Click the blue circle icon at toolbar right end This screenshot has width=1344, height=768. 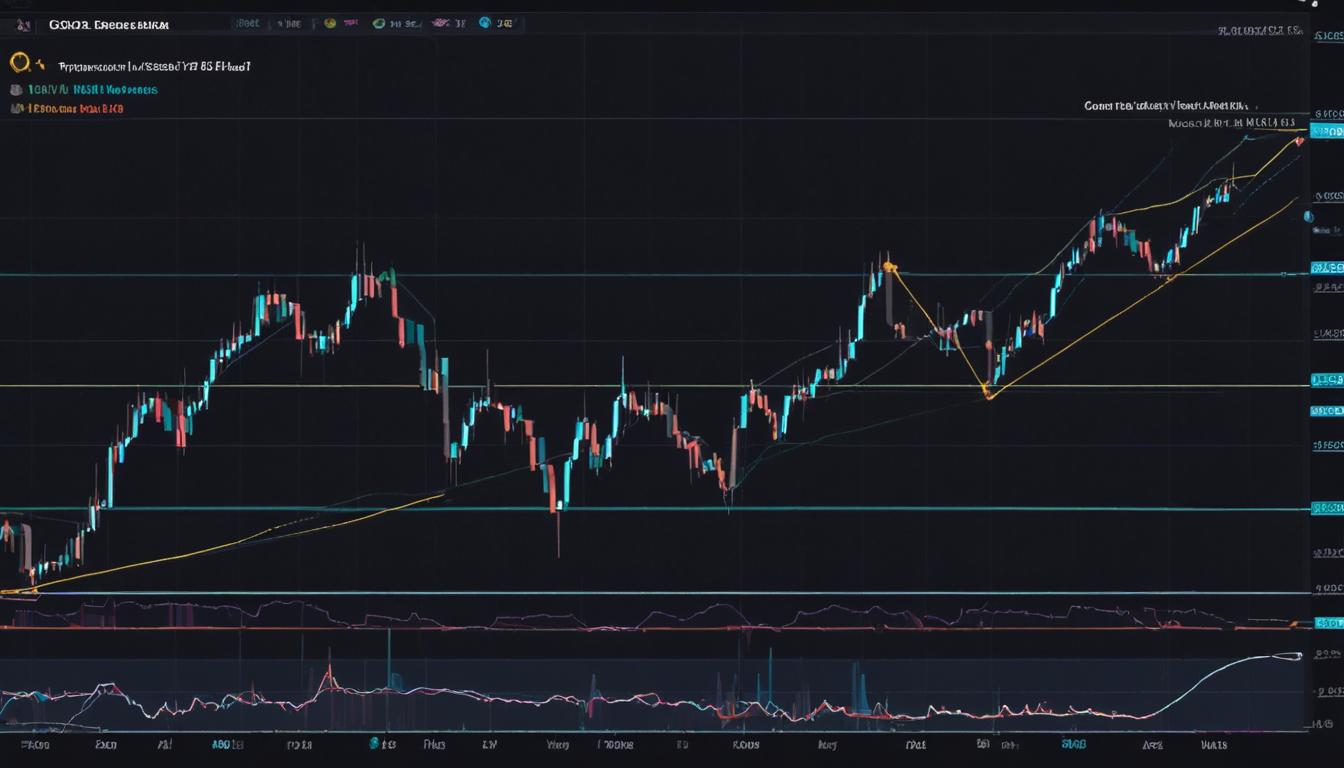[x=483, y=24]
